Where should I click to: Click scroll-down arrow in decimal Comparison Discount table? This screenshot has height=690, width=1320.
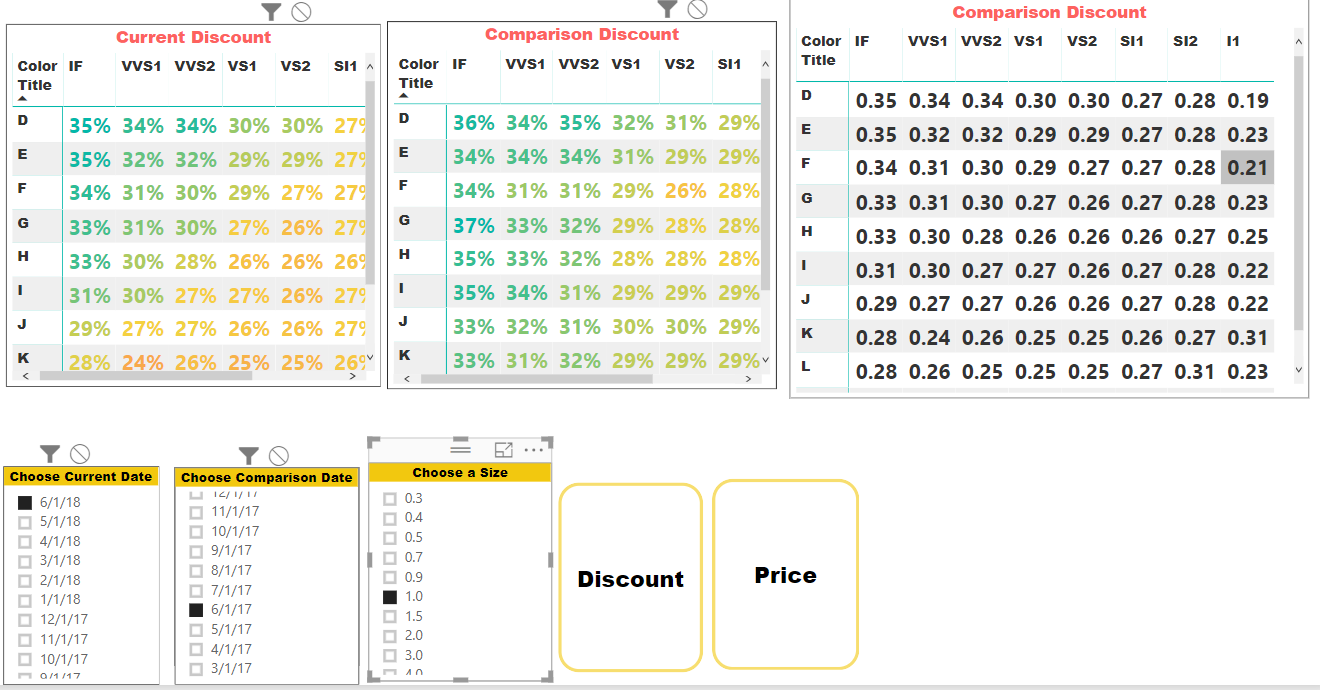(x=1299, y=370)
